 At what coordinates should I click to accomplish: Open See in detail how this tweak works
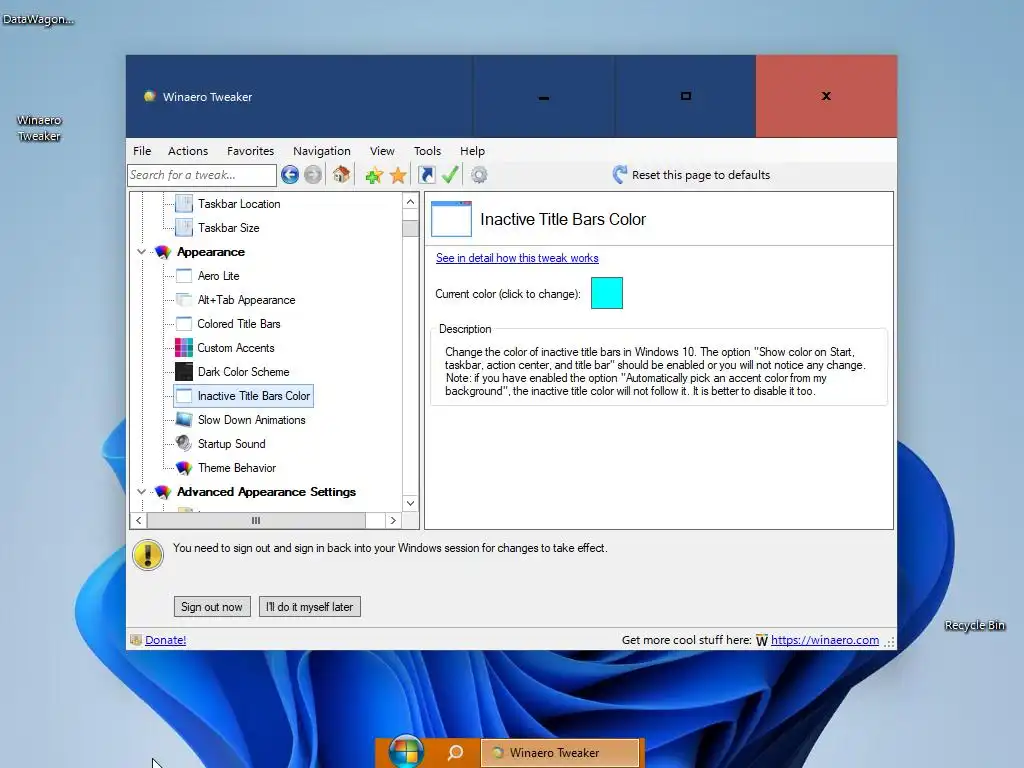(517, 258)
